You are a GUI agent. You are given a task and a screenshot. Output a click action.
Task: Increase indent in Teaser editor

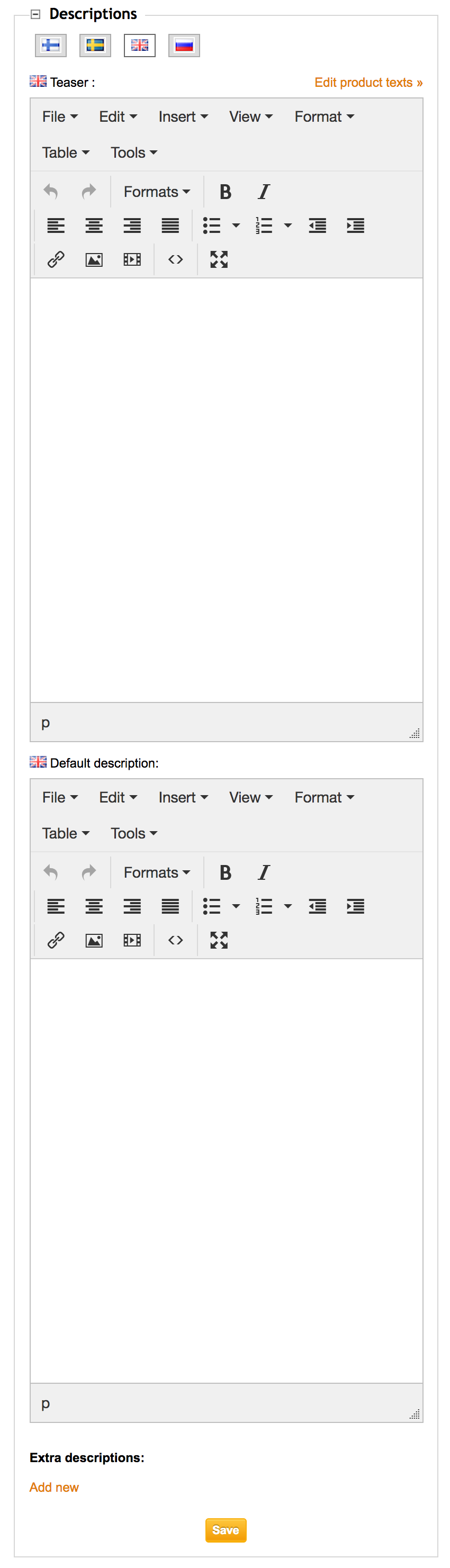tap(355, 226)
